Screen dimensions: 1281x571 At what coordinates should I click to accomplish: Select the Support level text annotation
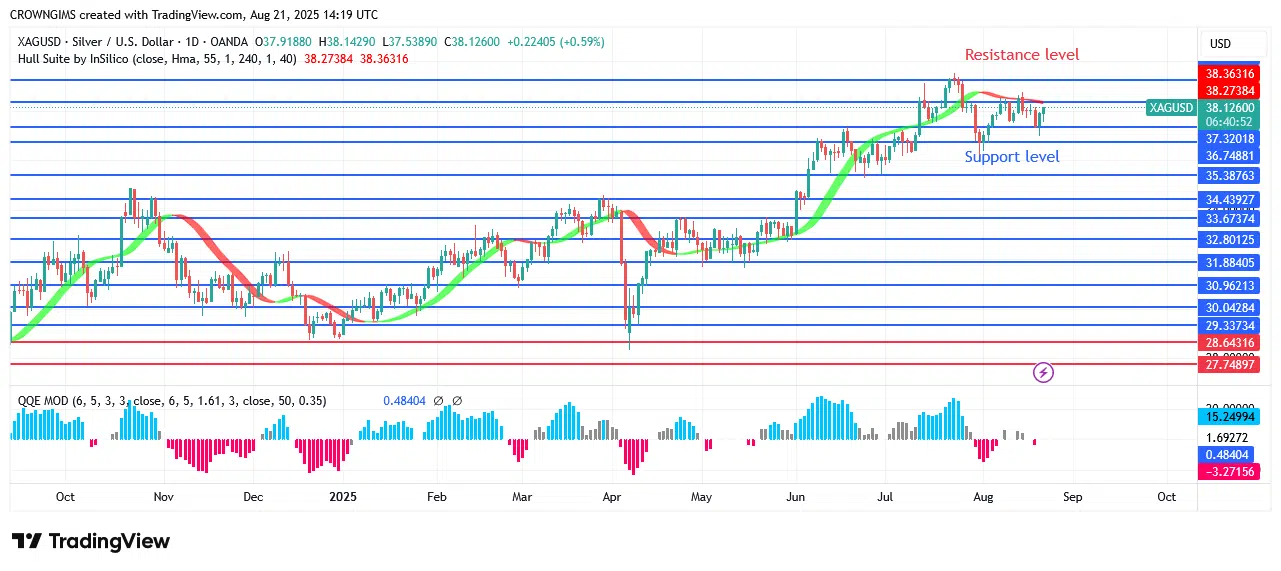pos(1011,157)
